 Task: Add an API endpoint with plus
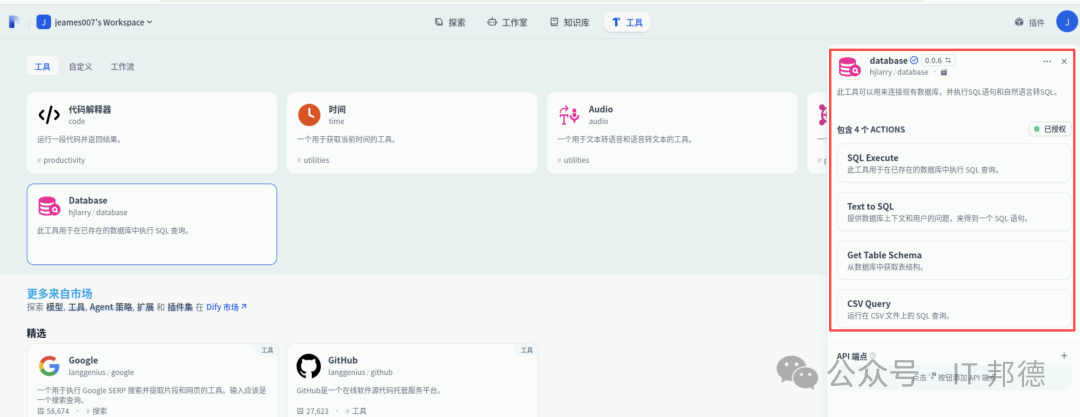tap(1064, 356)
